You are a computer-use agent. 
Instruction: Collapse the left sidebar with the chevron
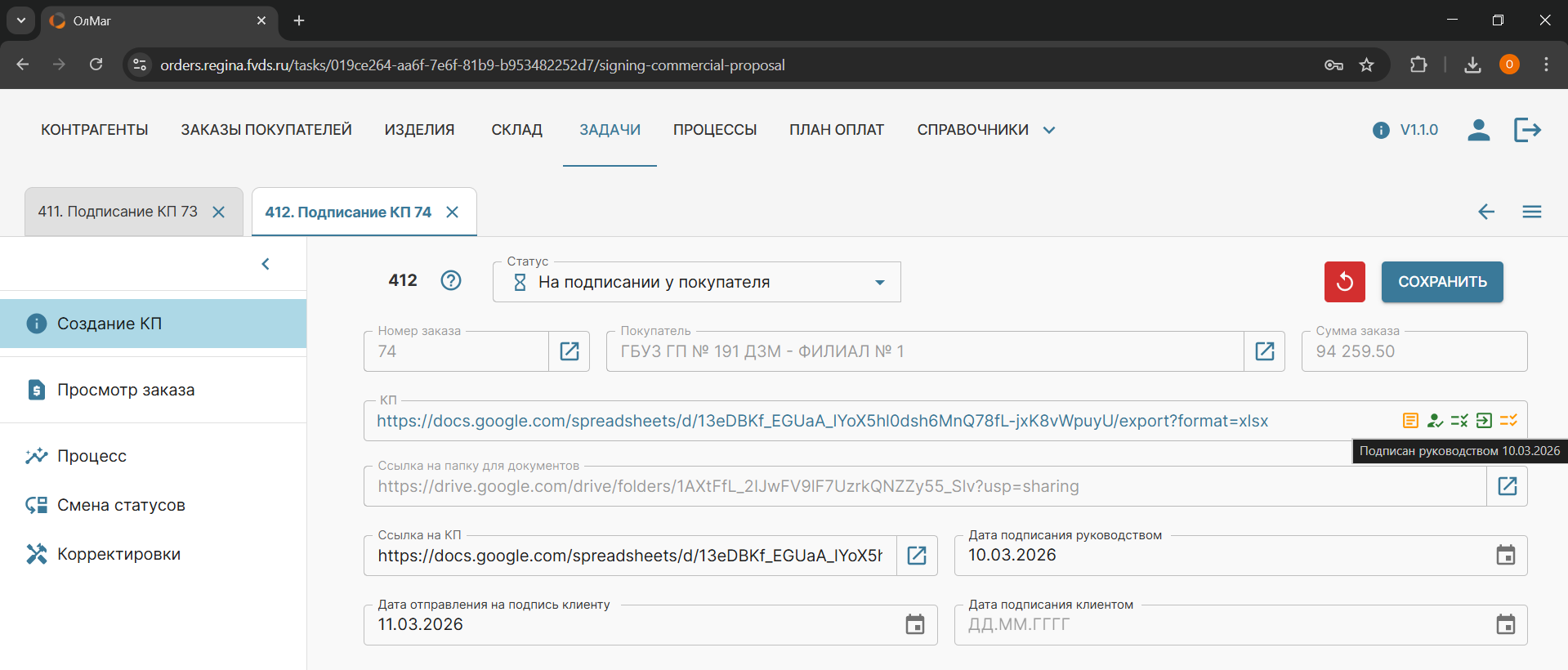pyautogui.click(x=266, y=264)
